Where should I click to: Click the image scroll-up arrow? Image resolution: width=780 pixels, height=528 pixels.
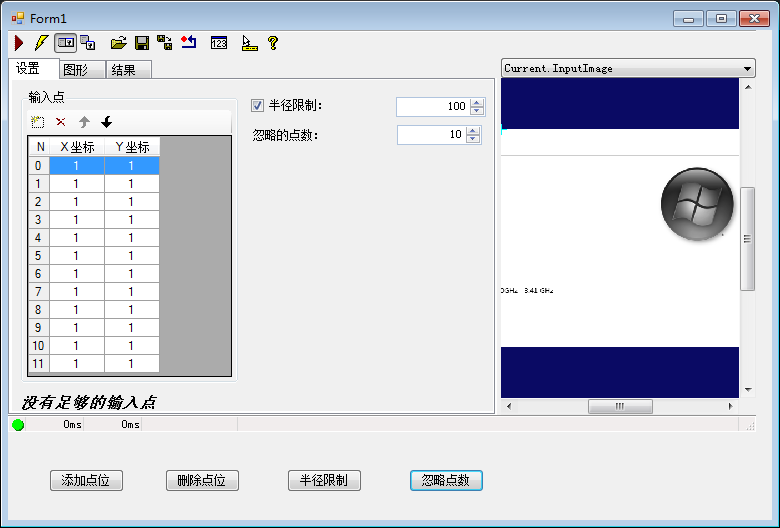pos(748,87)
